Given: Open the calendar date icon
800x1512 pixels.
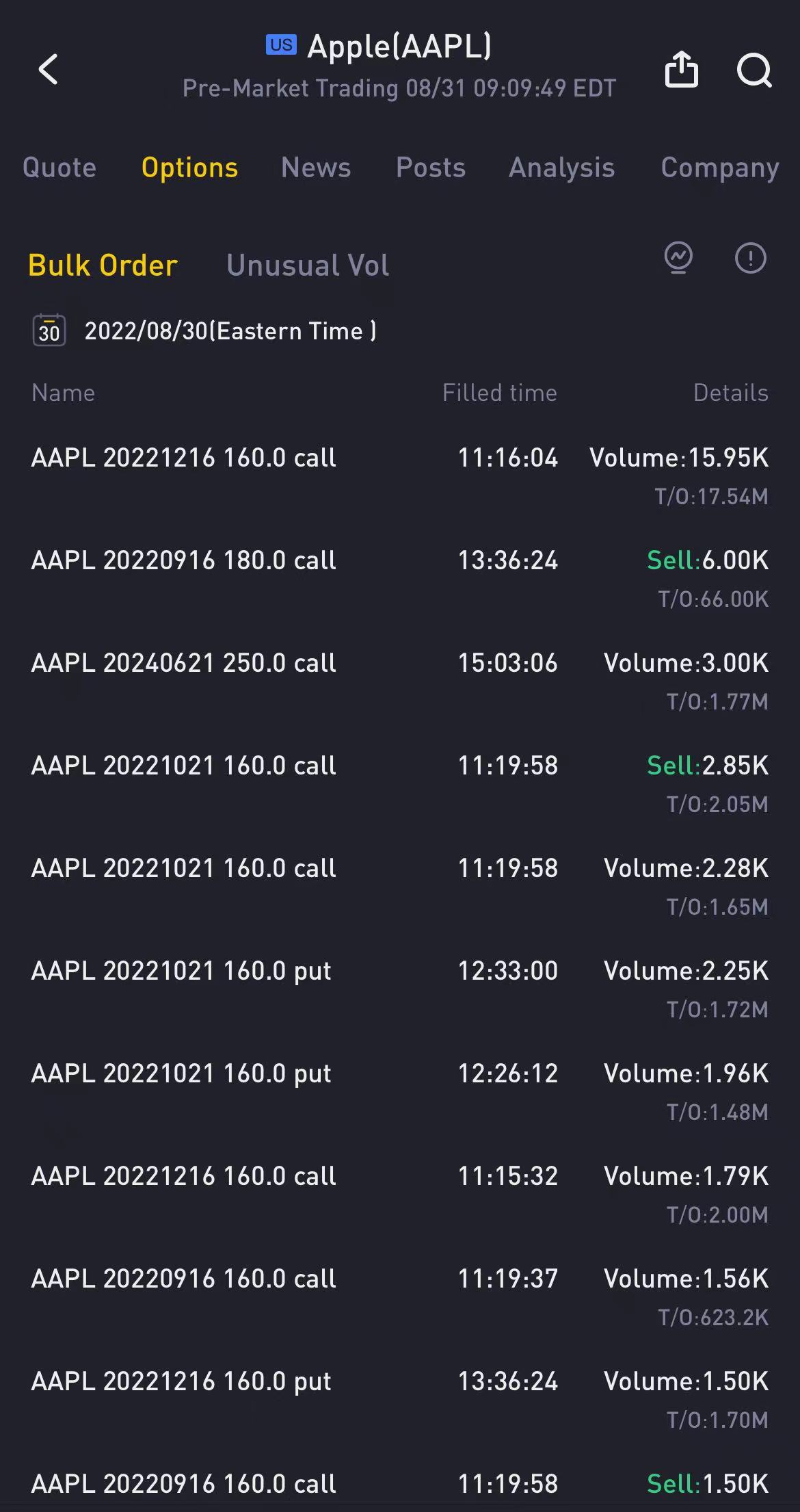Looking at the screenshot, I should pyautogui.click(x=49, y=330).
